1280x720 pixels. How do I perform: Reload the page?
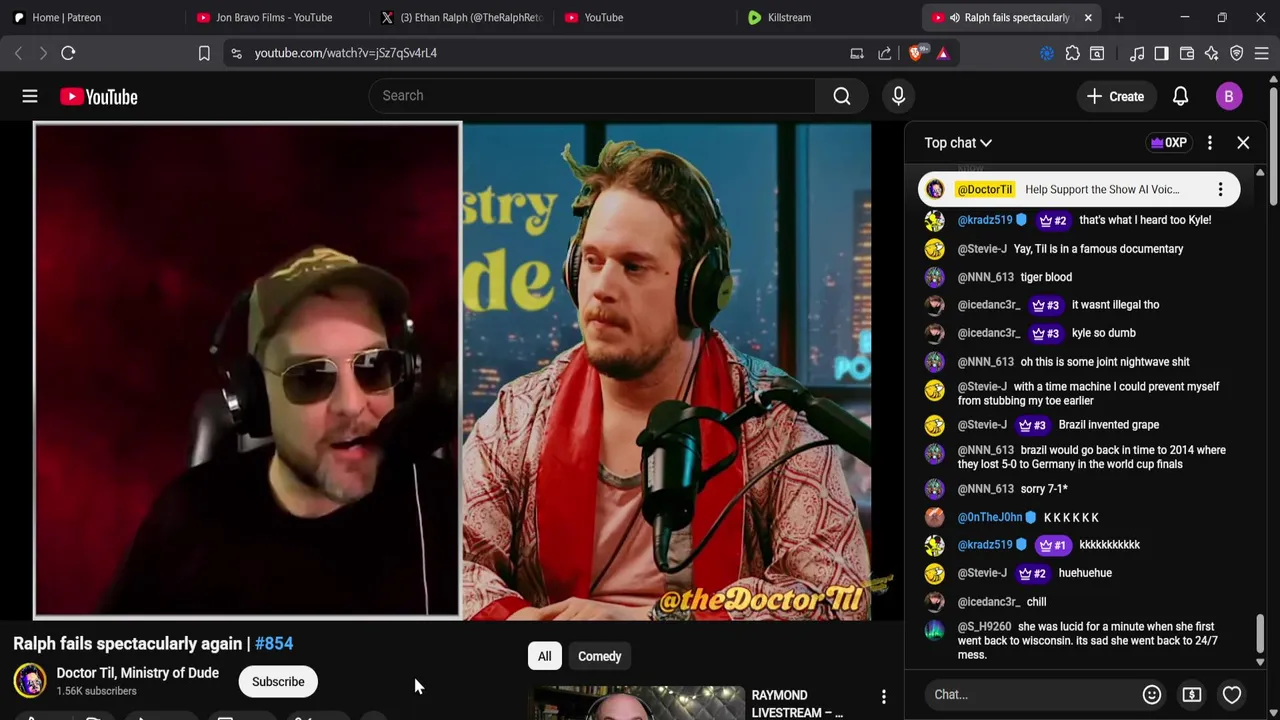(x=68, y=53)
